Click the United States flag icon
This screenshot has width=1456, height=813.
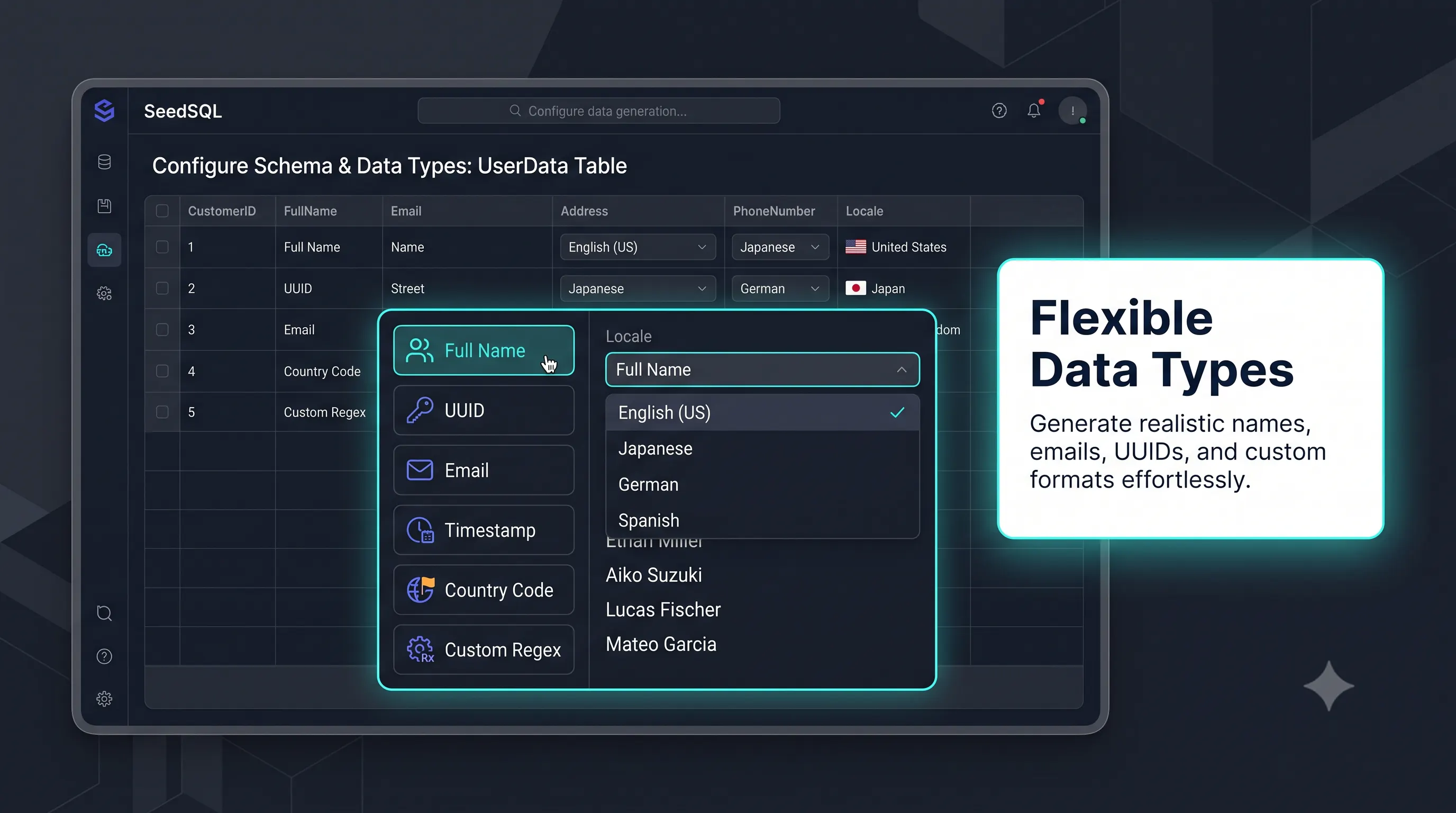[x=856, y=247]
